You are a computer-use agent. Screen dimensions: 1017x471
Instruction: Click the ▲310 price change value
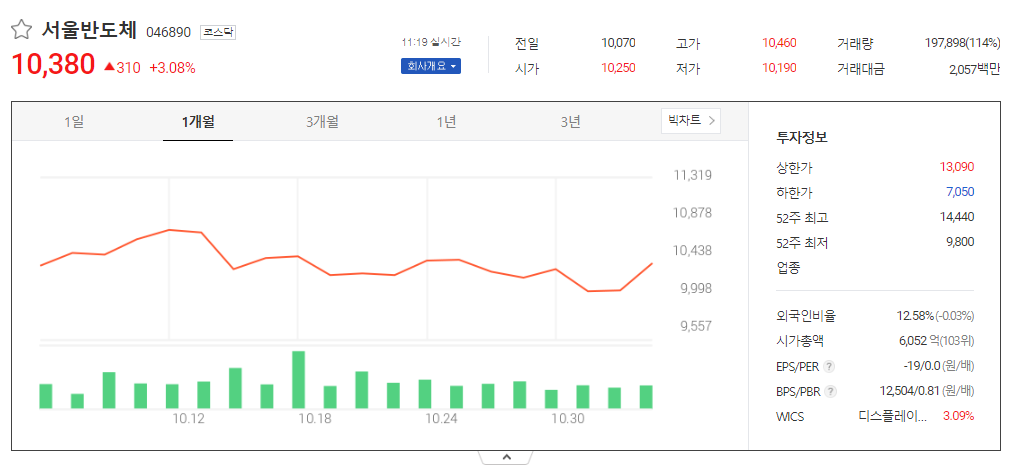point(122,67)
